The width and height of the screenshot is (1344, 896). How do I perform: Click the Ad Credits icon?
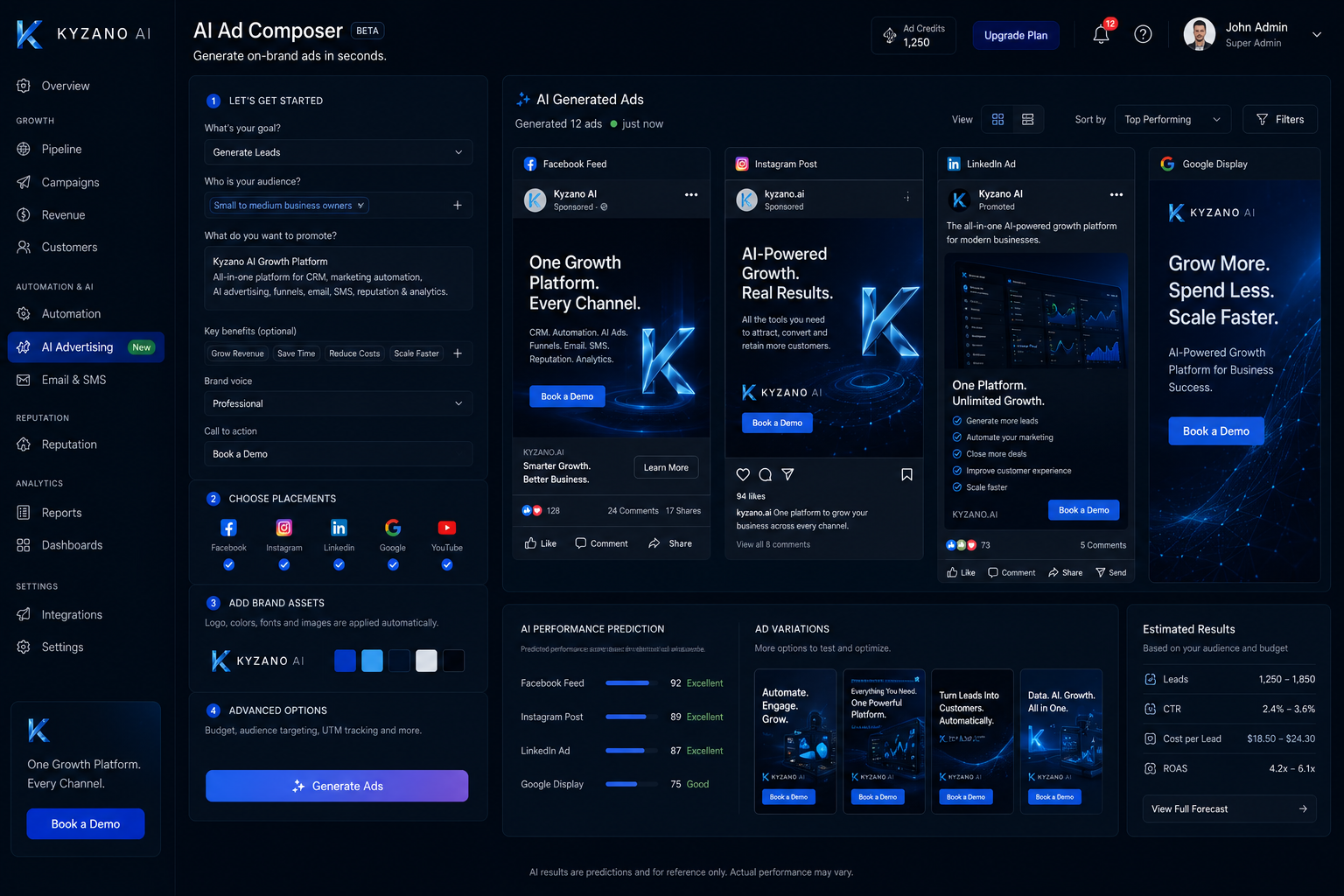pos(889,35)
